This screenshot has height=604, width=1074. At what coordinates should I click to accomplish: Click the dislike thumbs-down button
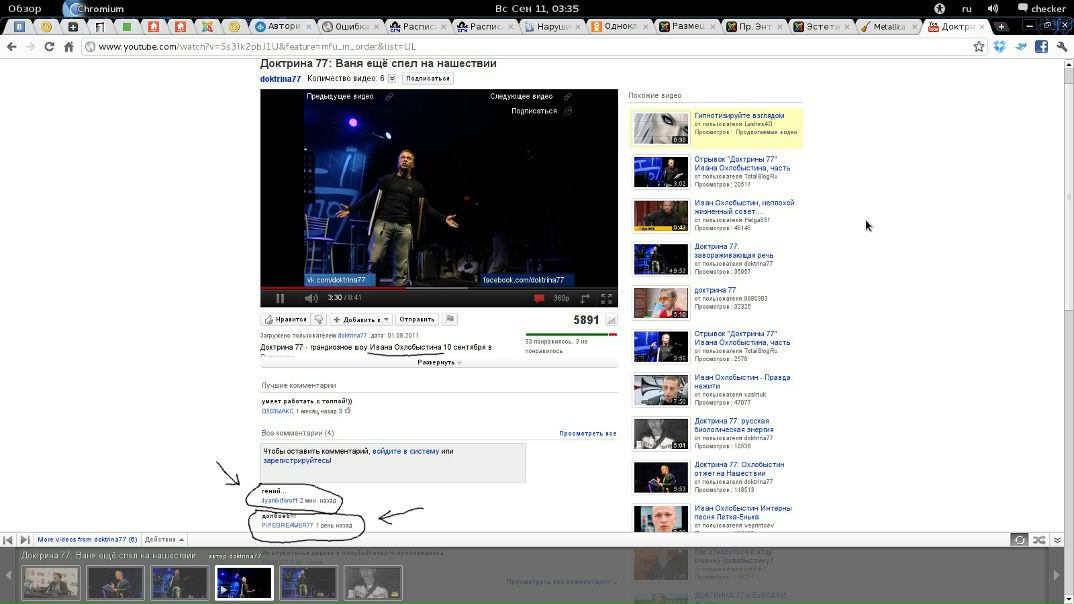pos(319,320)
